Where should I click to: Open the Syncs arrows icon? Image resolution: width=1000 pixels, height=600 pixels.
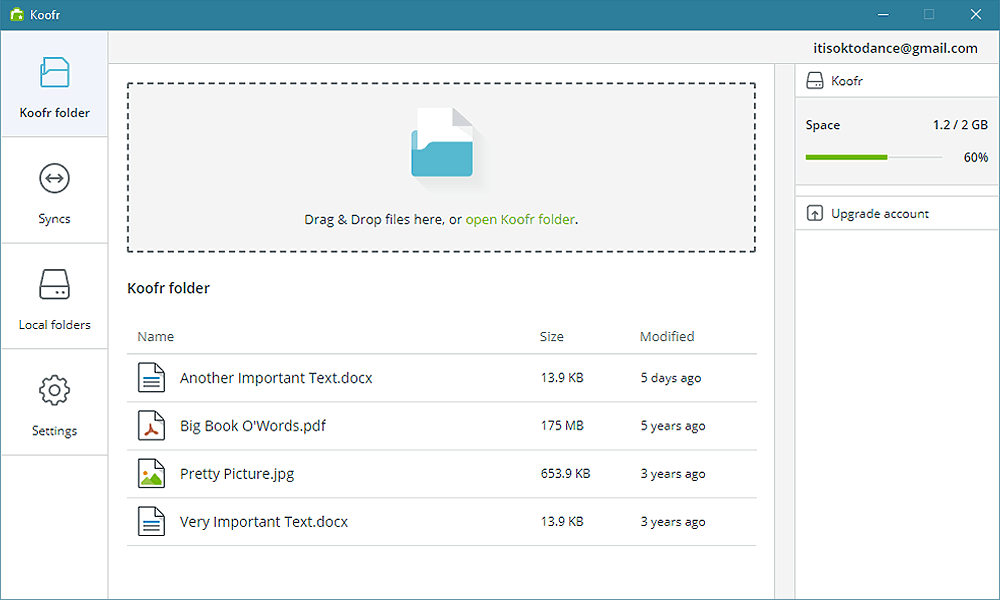pyautogui.click(x=54, y=178)
